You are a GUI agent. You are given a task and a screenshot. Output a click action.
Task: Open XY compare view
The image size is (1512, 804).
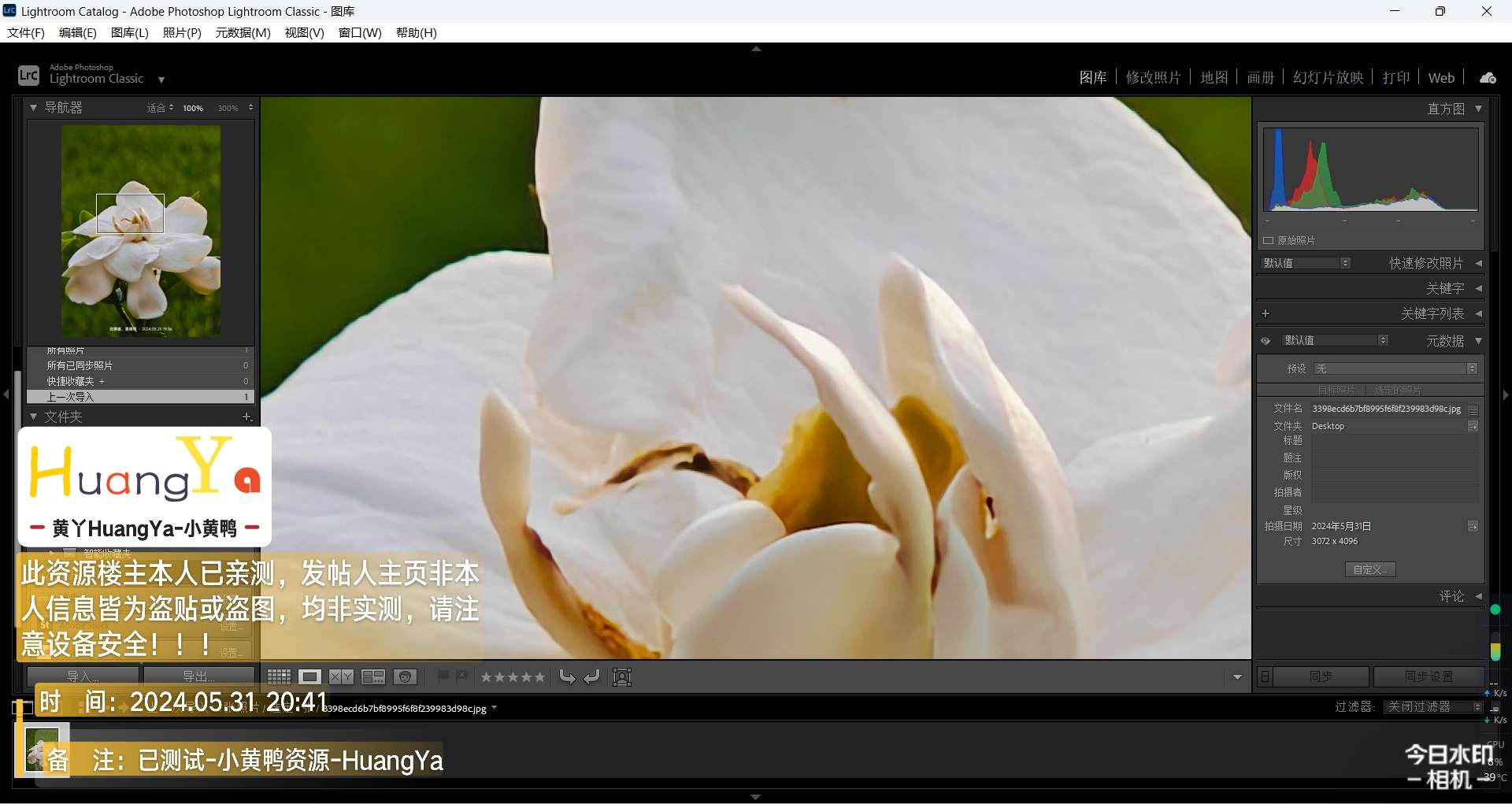(341, 677)
